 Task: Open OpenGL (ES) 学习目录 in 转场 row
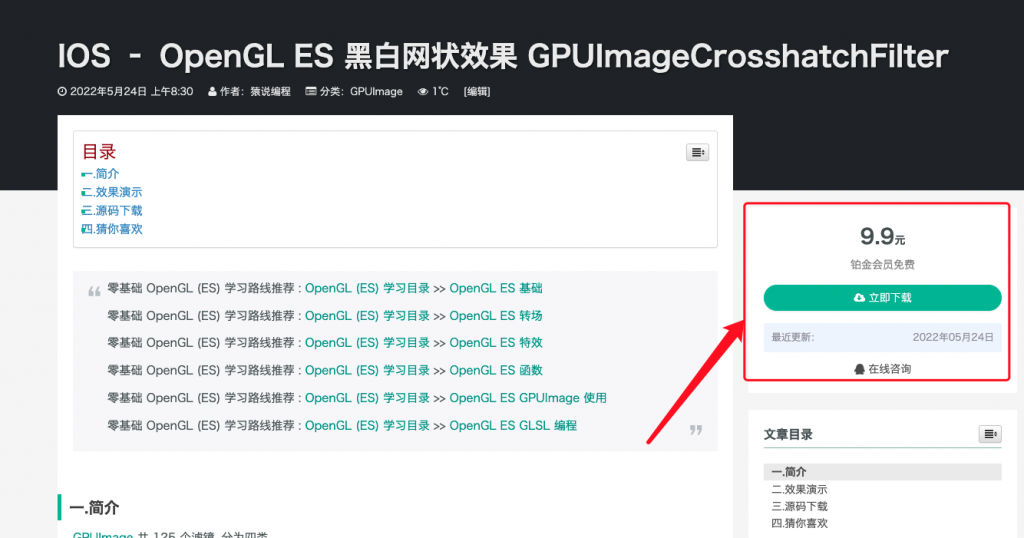point(367,315)
